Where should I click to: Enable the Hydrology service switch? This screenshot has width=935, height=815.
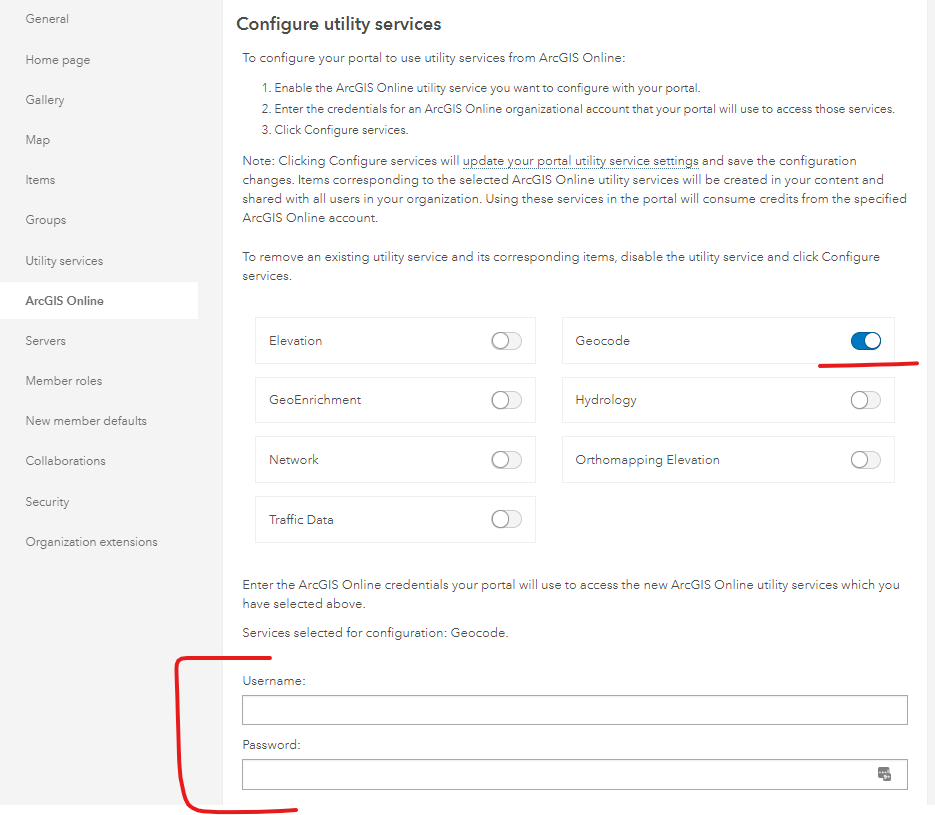point(866,400)
